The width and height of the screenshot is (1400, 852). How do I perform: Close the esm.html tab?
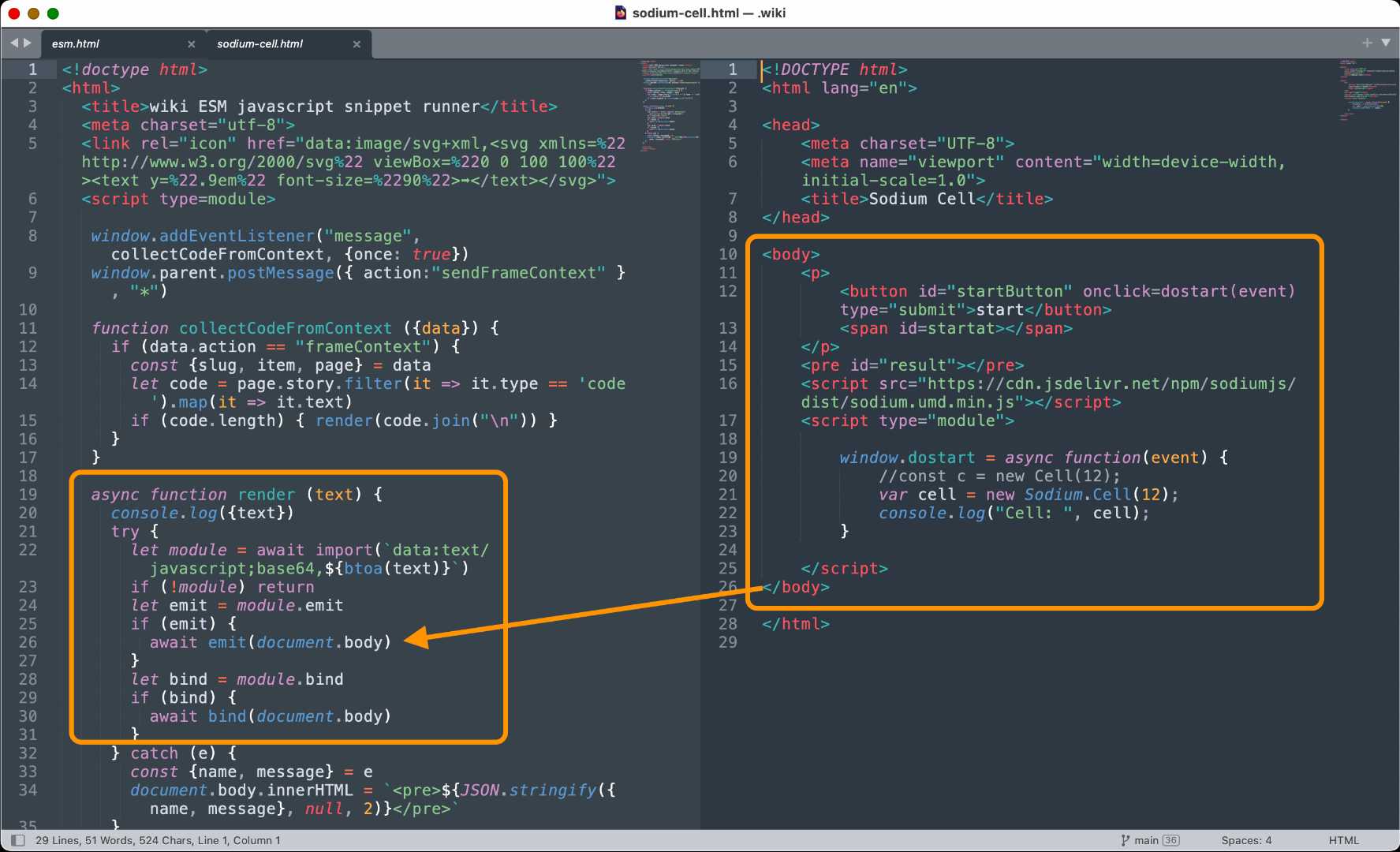point(192,44)
